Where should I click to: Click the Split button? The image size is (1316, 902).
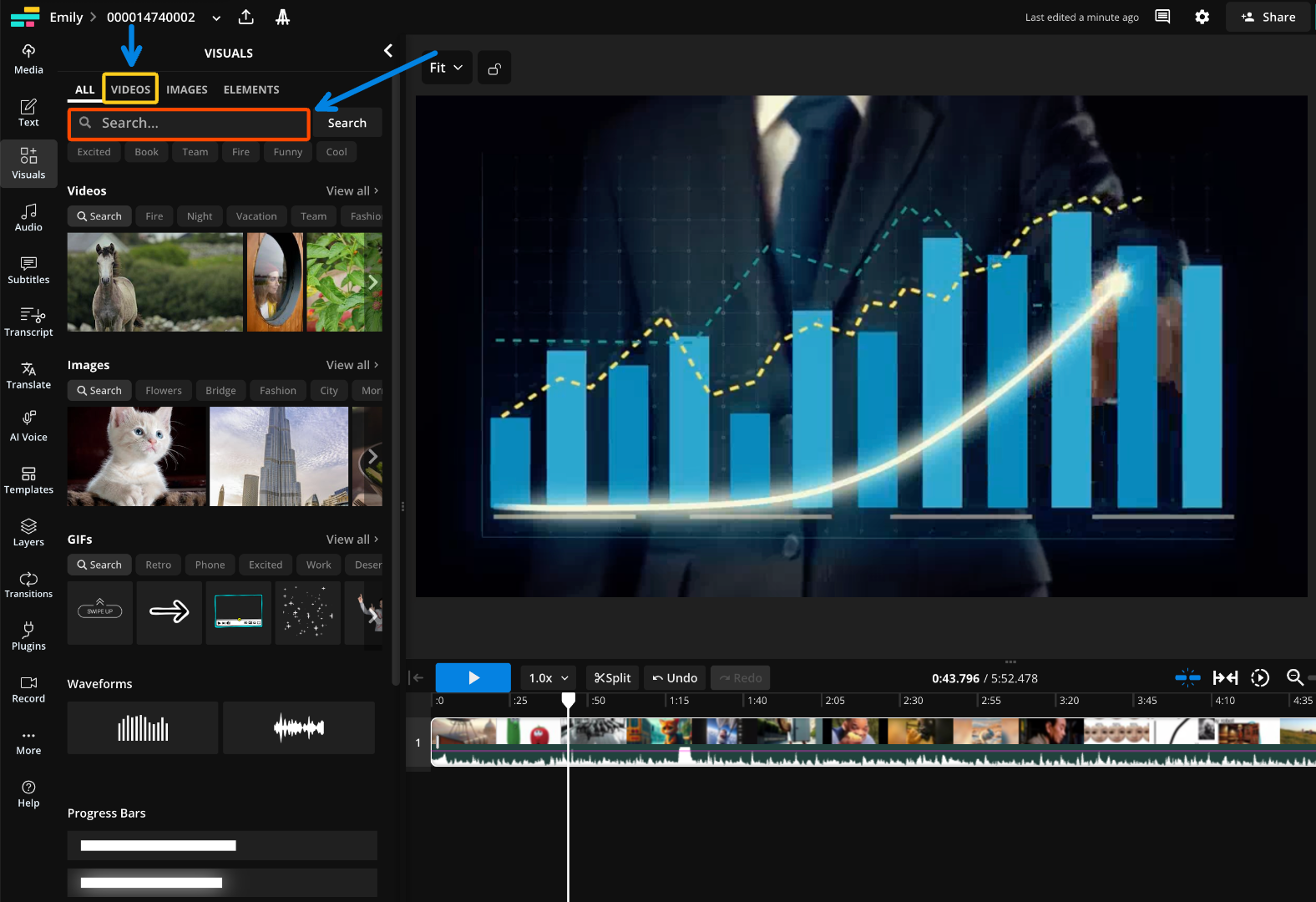coord(612,677)
